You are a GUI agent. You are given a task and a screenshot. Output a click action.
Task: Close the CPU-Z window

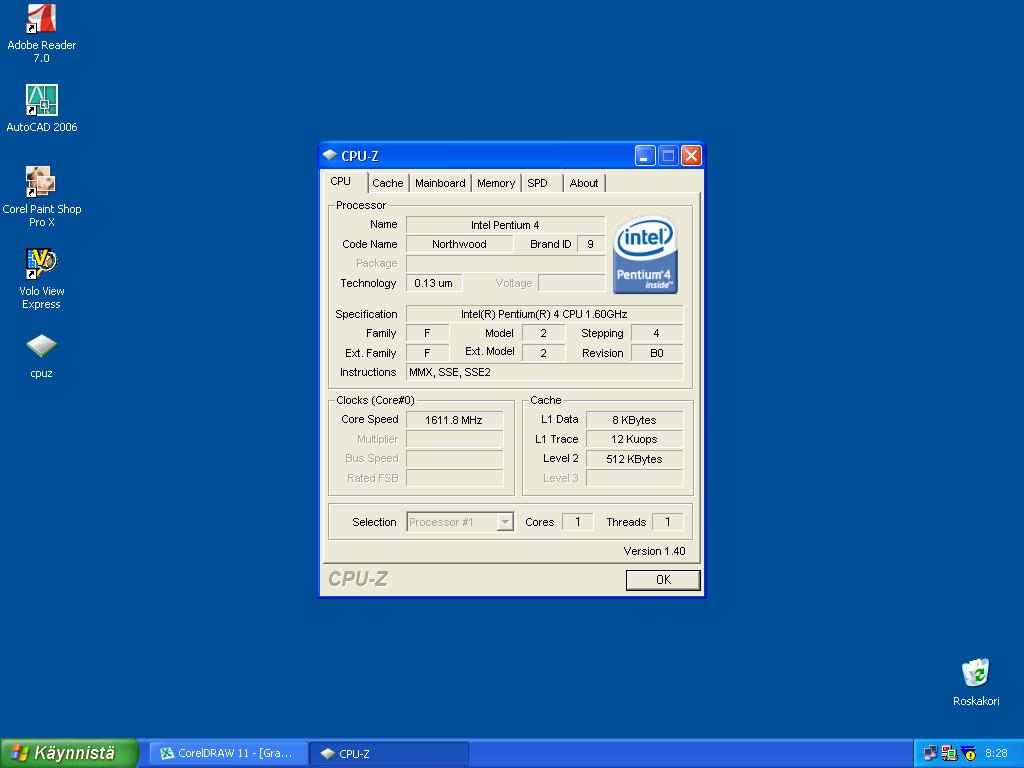coord(691,156)
